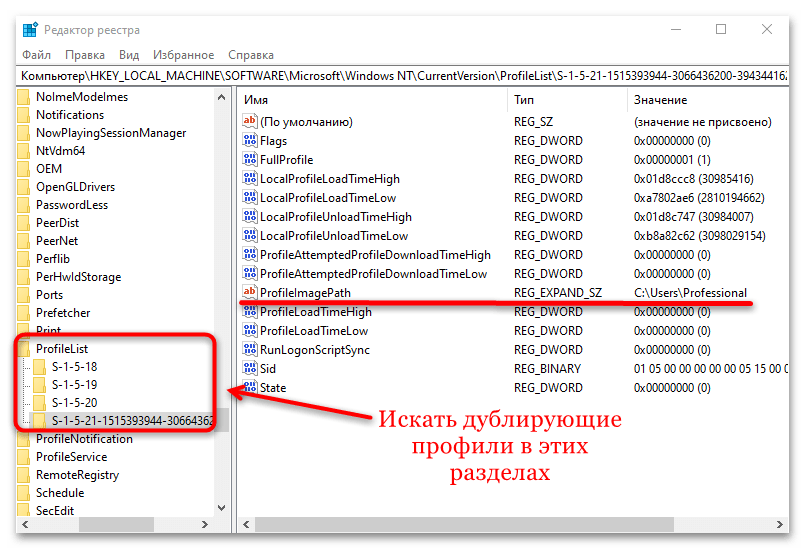The height and width of the screenshot is (549, 805).
Task: Select the ProfileList folder icon
Action: point(24,348)
